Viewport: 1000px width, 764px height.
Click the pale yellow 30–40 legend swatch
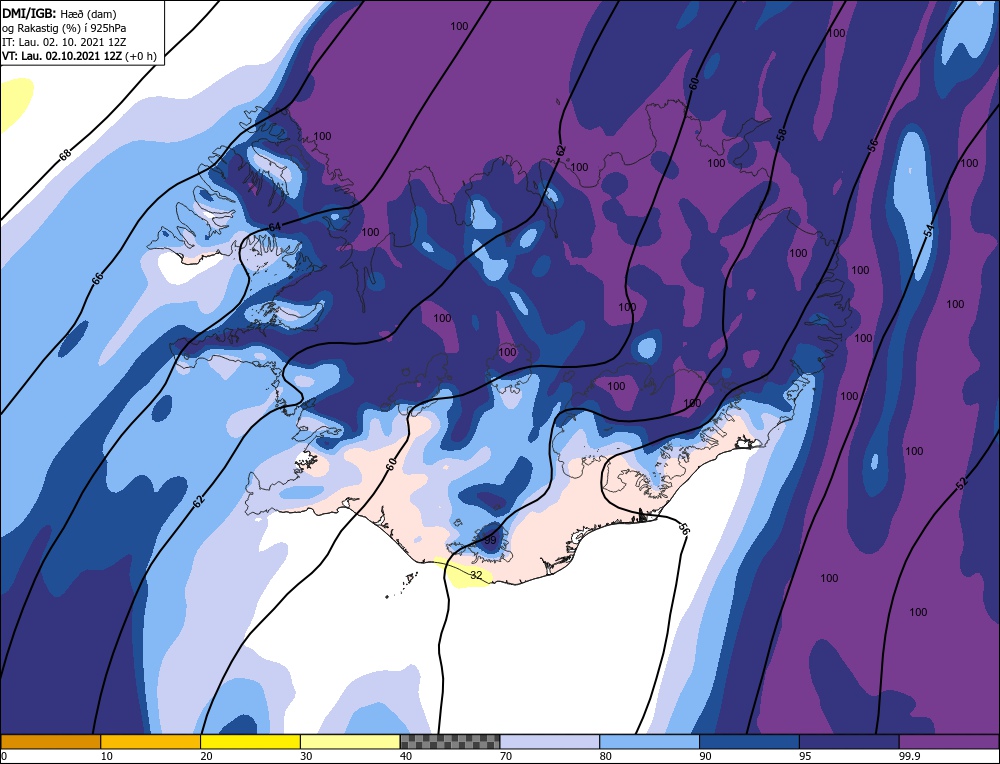point(350,742)
